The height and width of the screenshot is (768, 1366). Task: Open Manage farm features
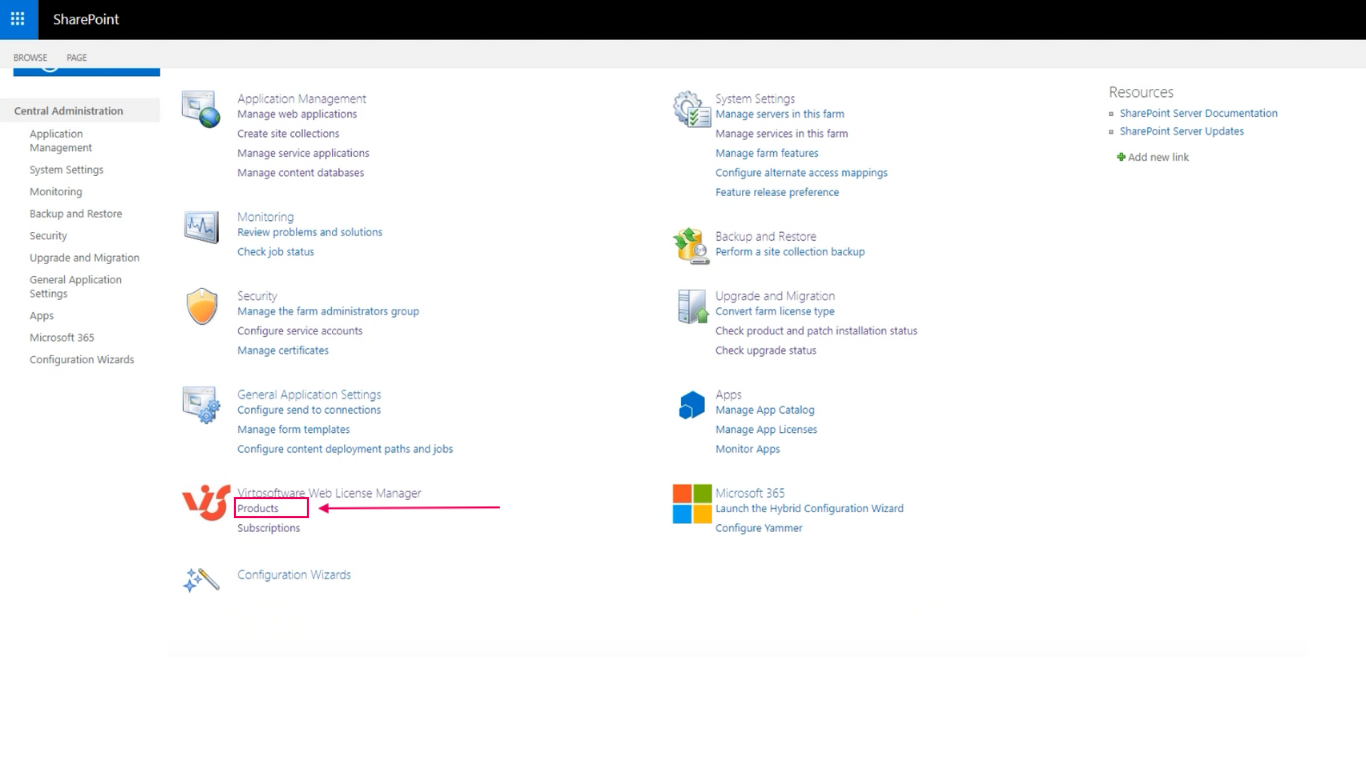(x=766, y=152)
